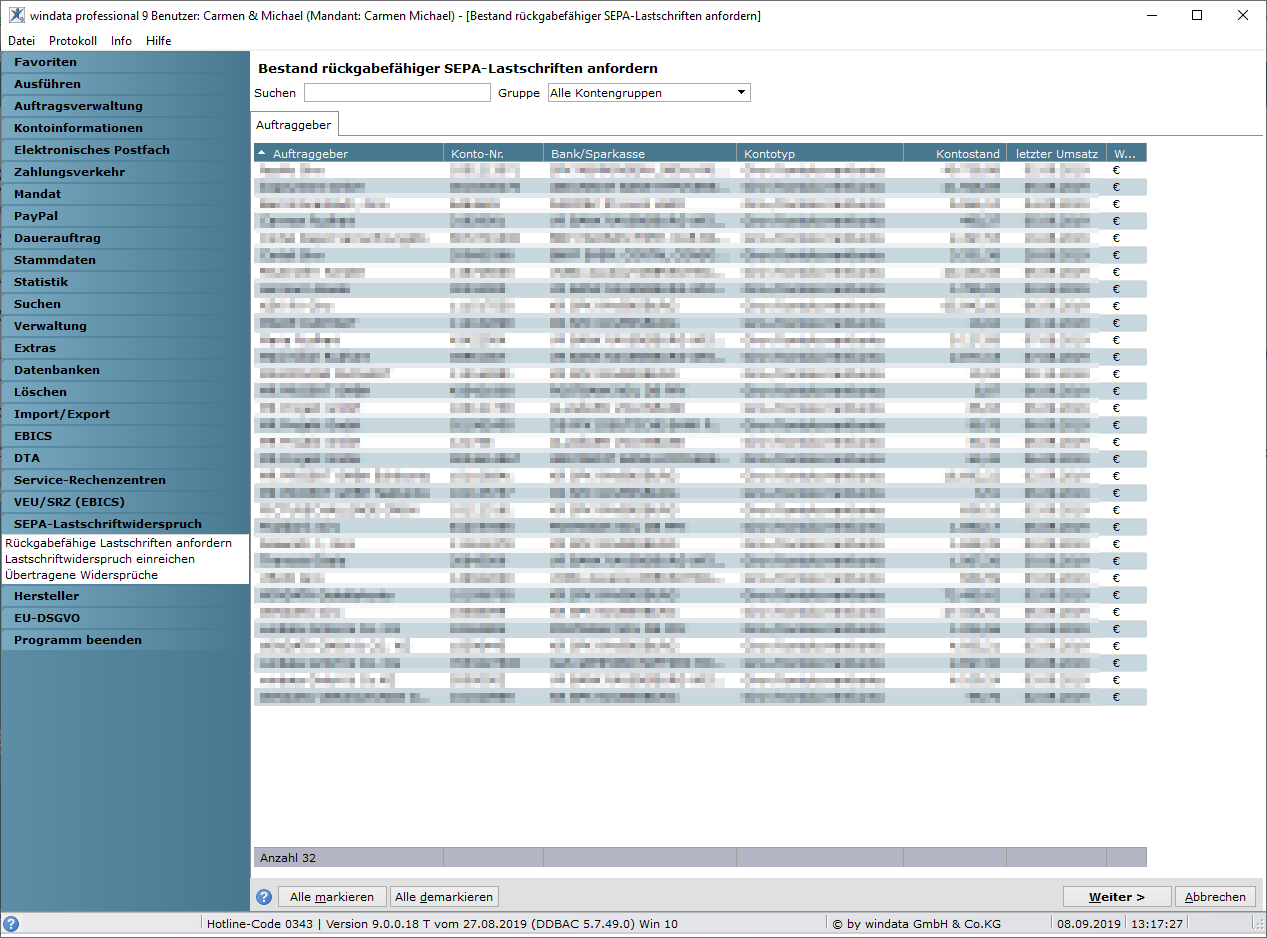This screenshot has width=1267, height=938.
Task: Open the PayPal sidebar section
Action: click(x=125, y=216)
